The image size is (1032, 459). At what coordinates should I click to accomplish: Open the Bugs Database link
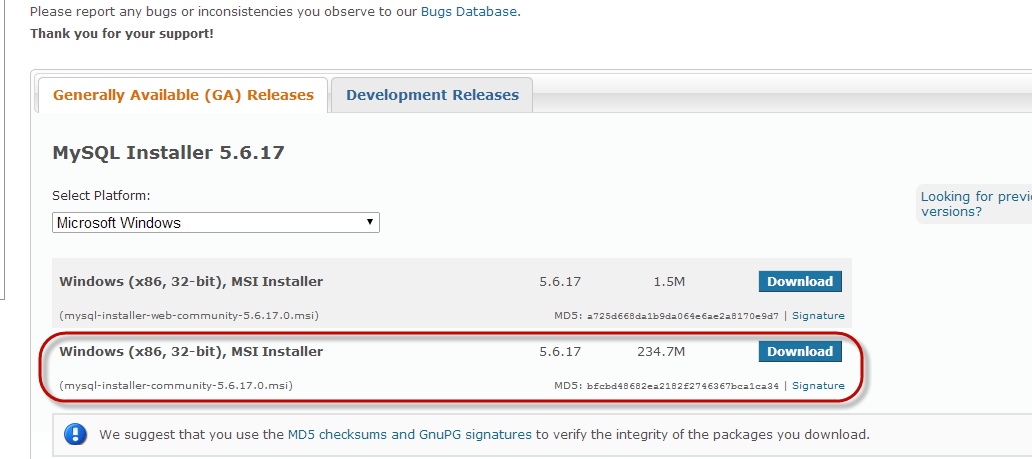coord(487,12)
